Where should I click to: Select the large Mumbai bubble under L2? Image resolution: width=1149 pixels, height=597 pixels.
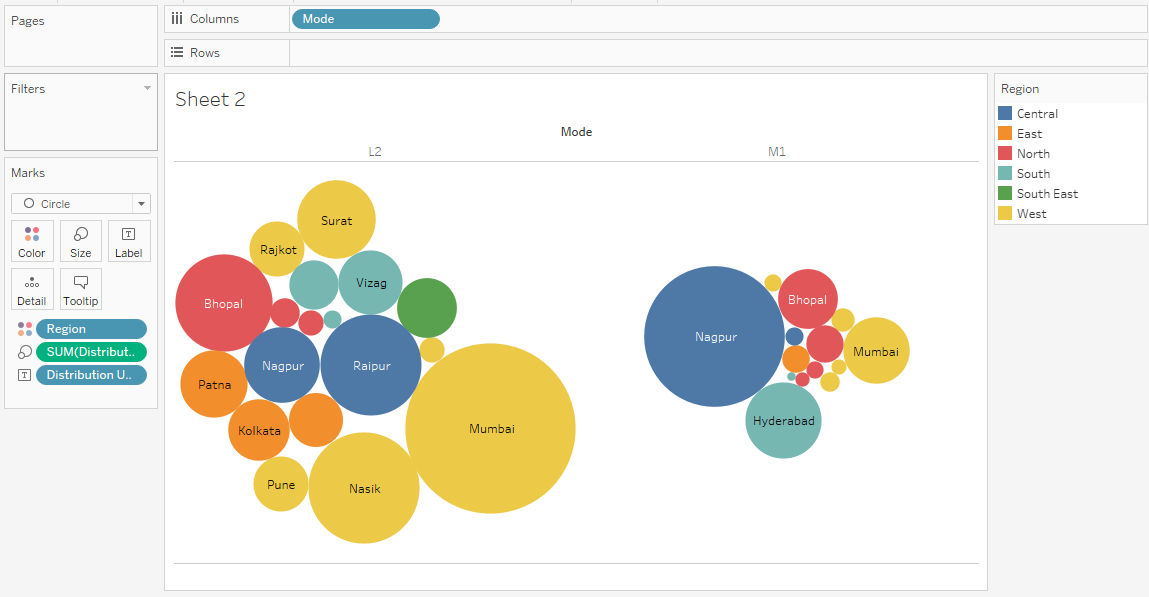491,427
